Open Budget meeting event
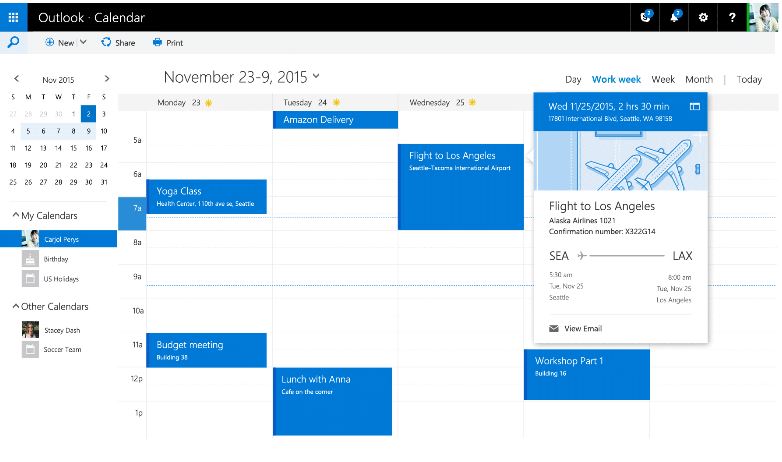Image resolution: width=782 pixels, height=462 pixels. [x=206, y=350]
